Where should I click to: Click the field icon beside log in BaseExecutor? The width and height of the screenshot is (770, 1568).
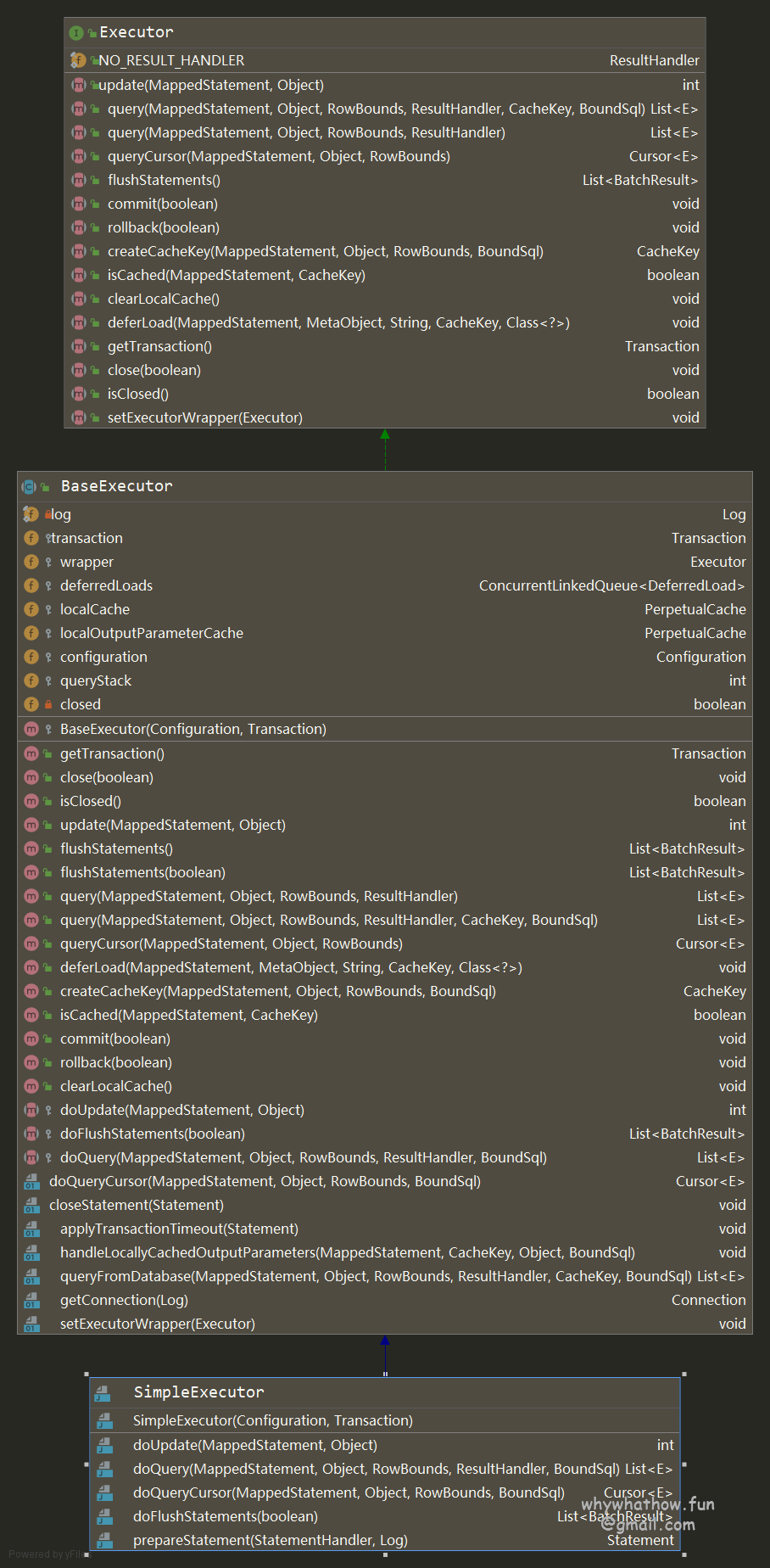31,514
